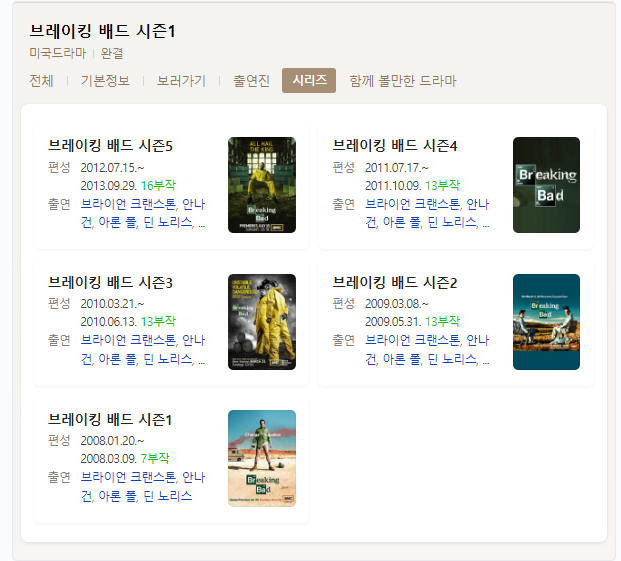621x561 pixels.
Task: Open 함께 볼만한 드라마 tab
Action: tap(403, 81)
